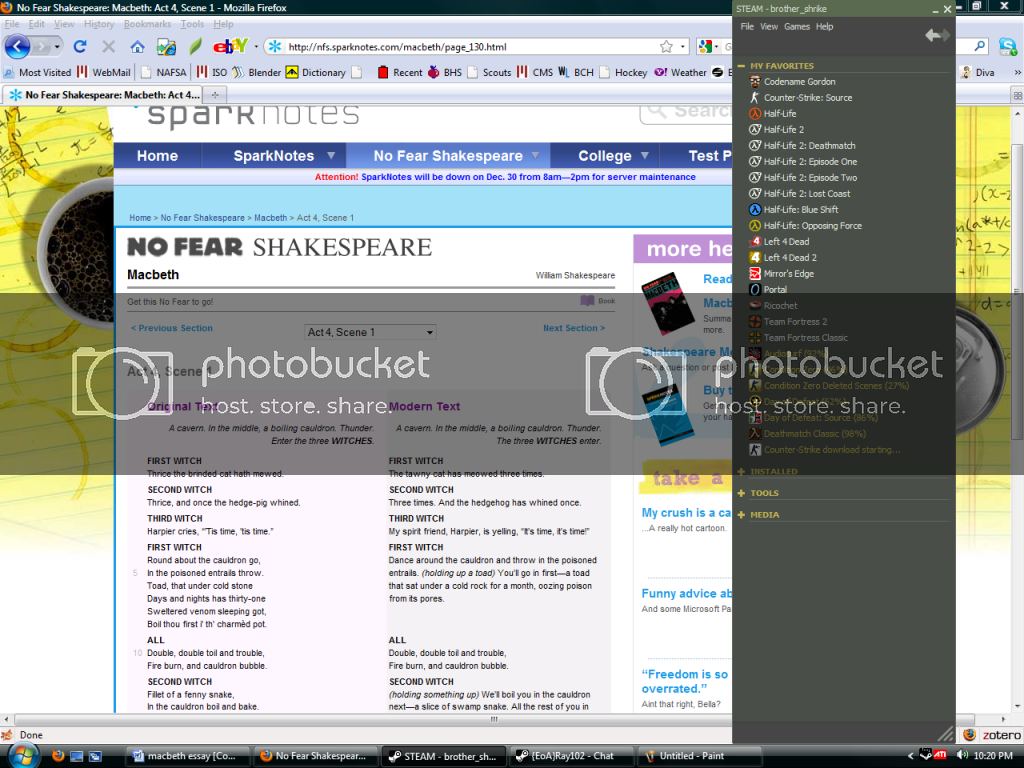Expand the Media section in Steam
The width and height of the screenshot is (1024, 768).
coord(741,515)
